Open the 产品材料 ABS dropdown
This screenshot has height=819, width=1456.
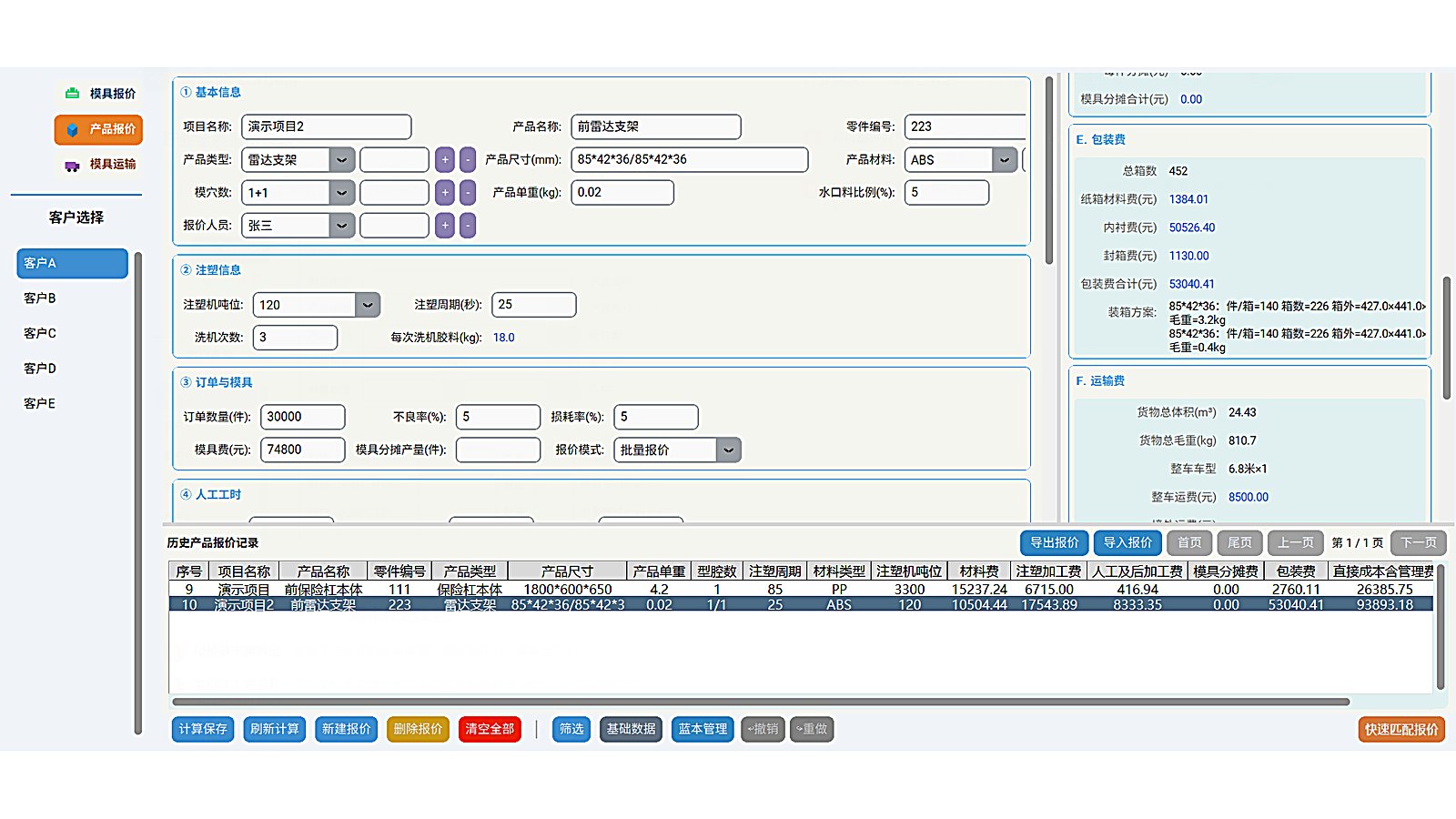[1005, 160]
